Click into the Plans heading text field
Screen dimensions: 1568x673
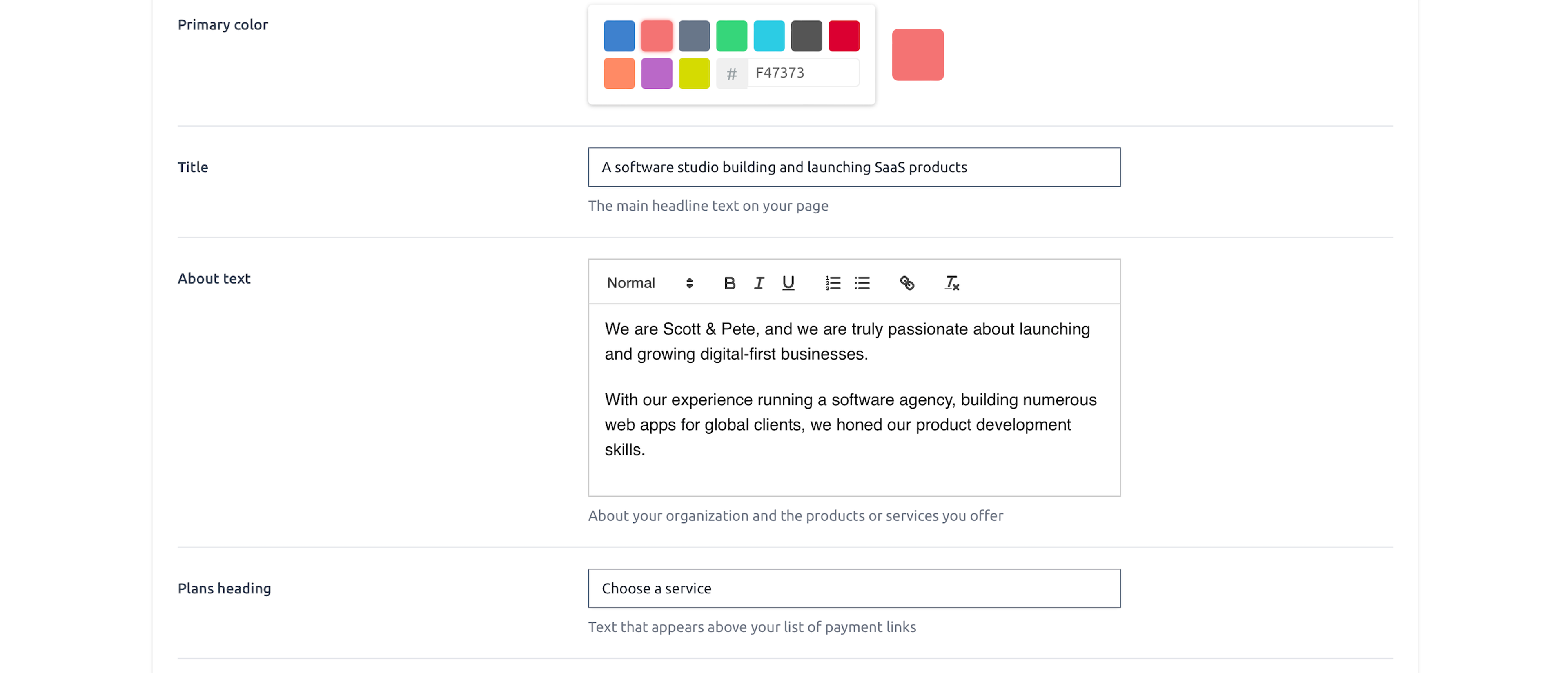pos(854,589)
